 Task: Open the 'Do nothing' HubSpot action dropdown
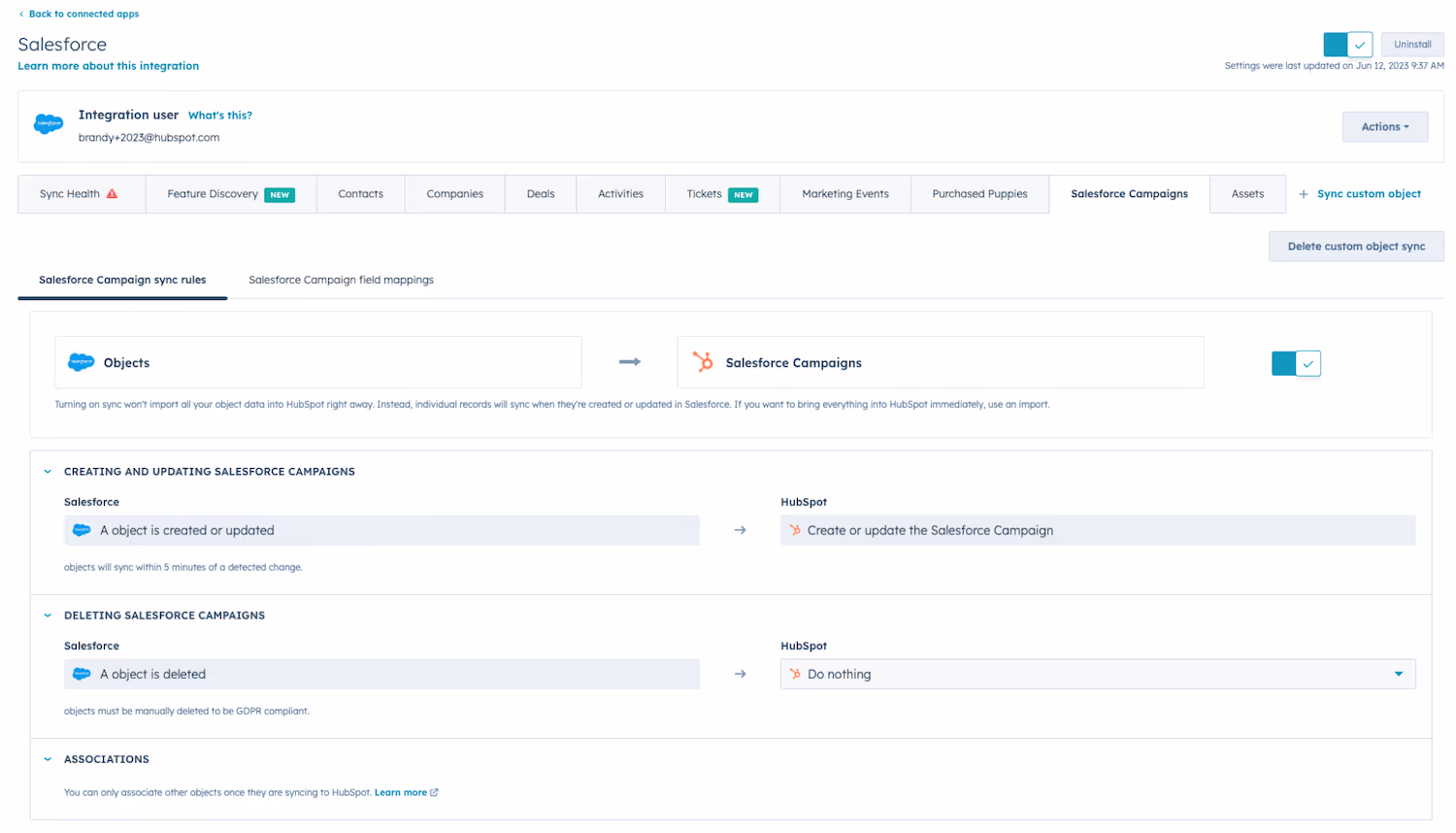pyautogui.click(x=1098, y=674)
